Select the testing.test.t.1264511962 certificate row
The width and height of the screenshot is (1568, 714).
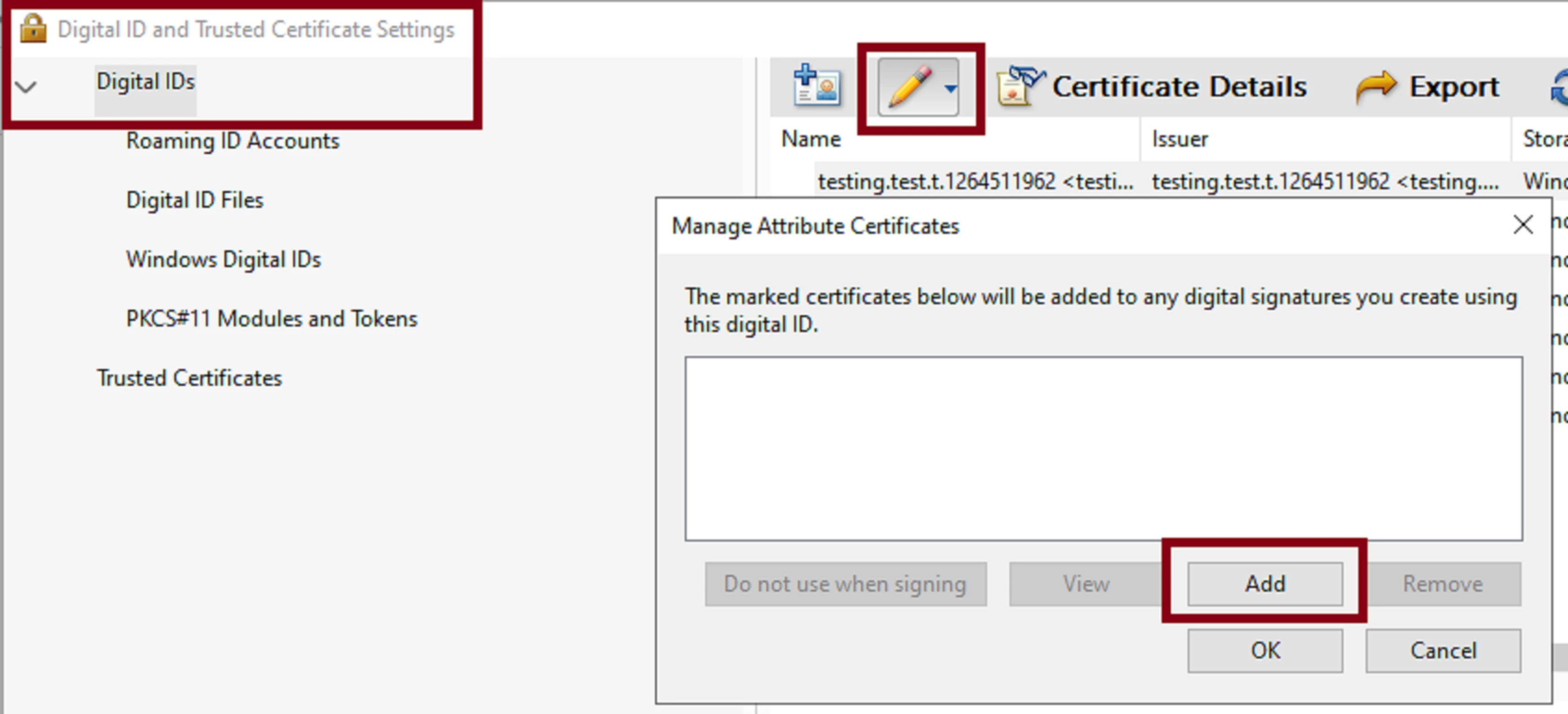pyautogui.click(x=975, y=181)
